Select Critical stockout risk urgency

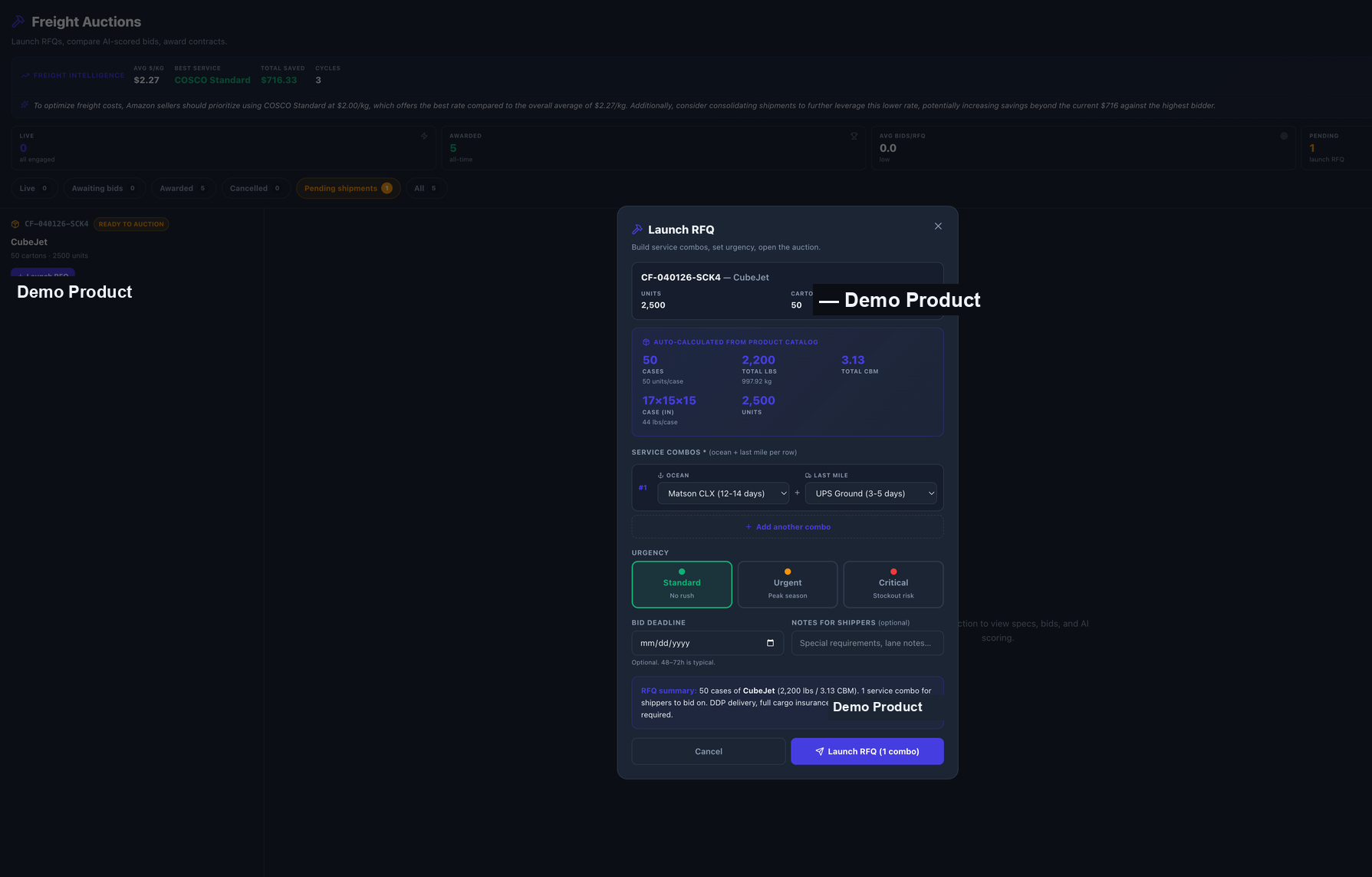click(x=893, y=585)
